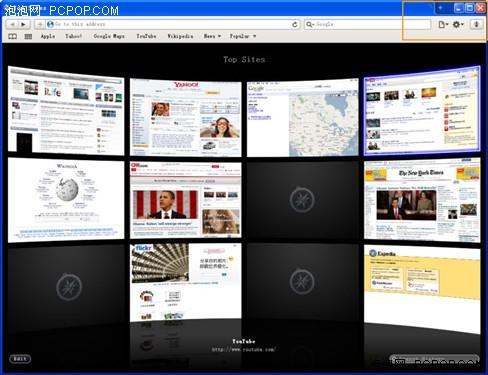The height and width of the screenshot is (375, 488).
Task: Click the Edit button at bottom left
Action: [x=20, y=359]
